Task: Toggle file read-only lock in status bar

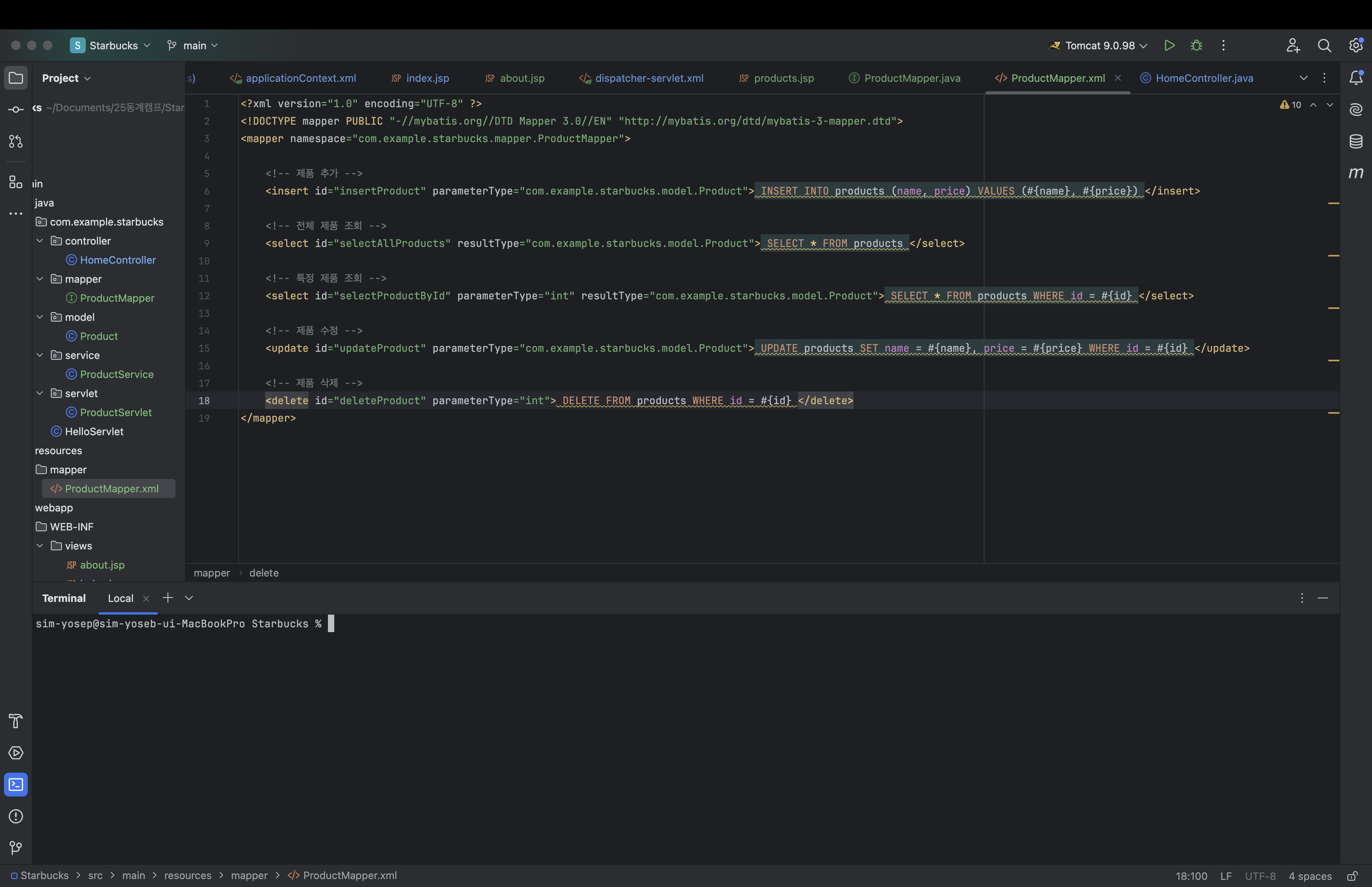Action: pyautogui.click(x=1352, y=876)
